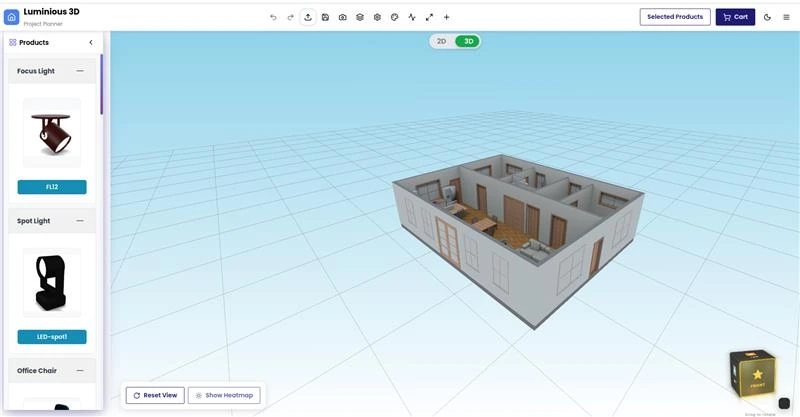
Task: Save the project with floppy disk icon
Action: click(326, 17)
